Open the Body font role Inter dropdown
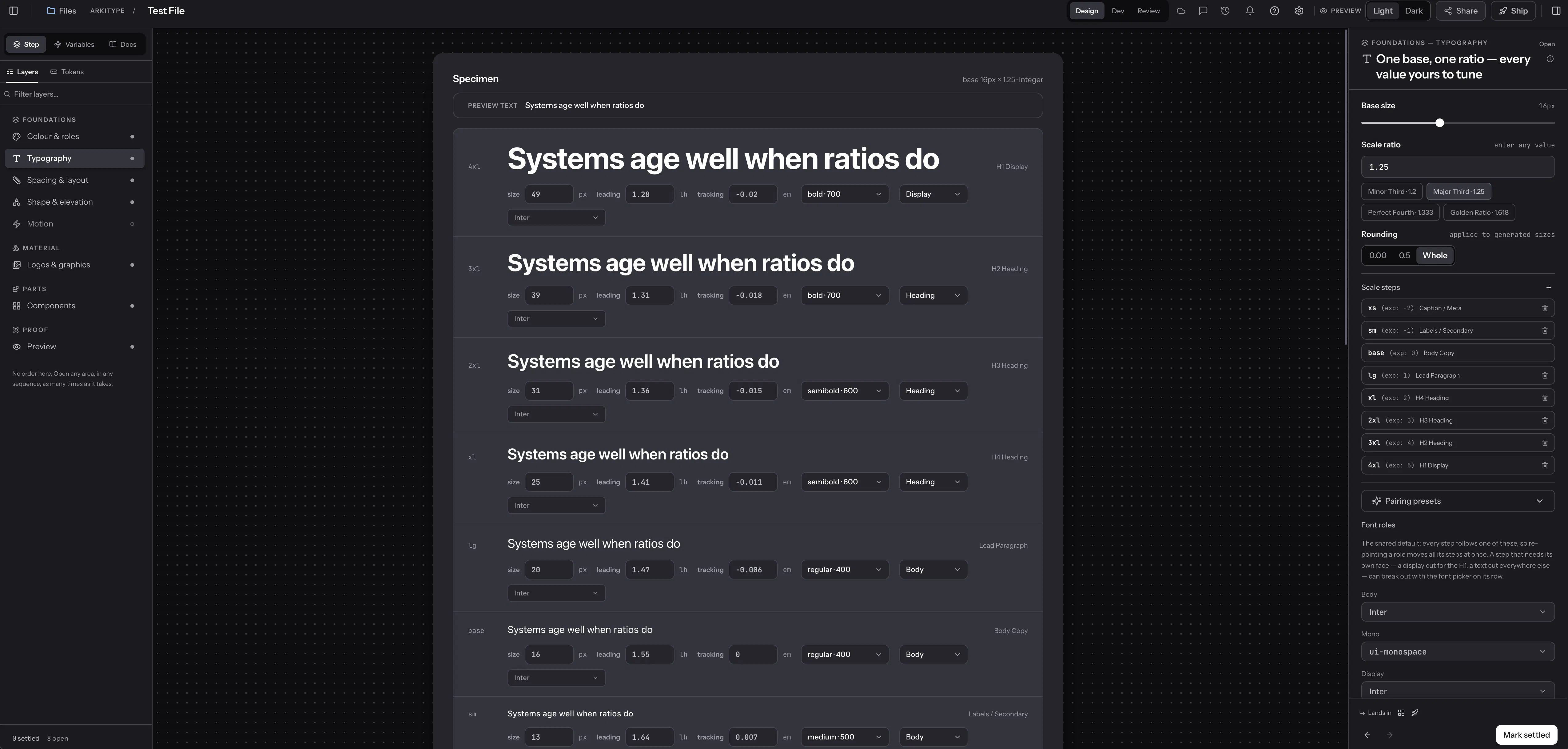Viewport: 1568px width, 749px height. (x=1458, y=612)
